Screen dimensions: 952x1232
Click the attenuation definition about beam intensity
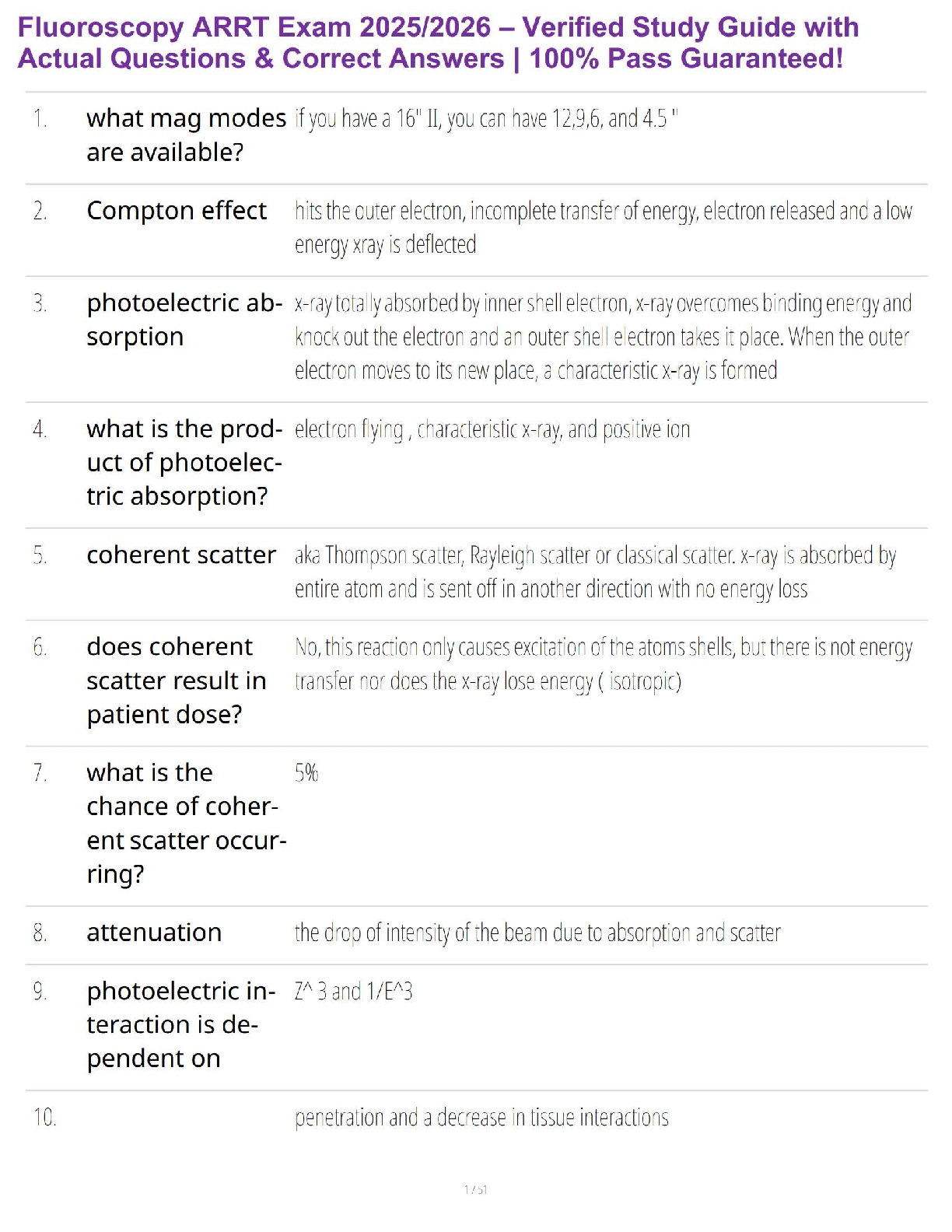(x=537, y=933)
